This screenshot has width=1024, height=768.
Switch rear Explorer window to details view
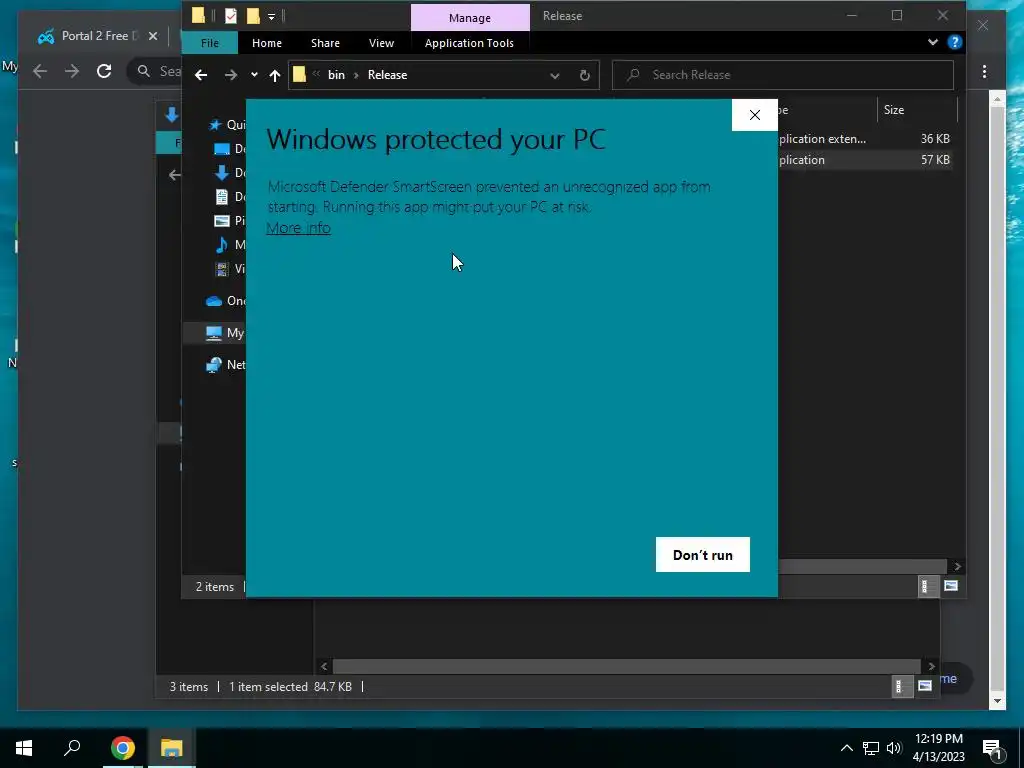coord(900,686)
